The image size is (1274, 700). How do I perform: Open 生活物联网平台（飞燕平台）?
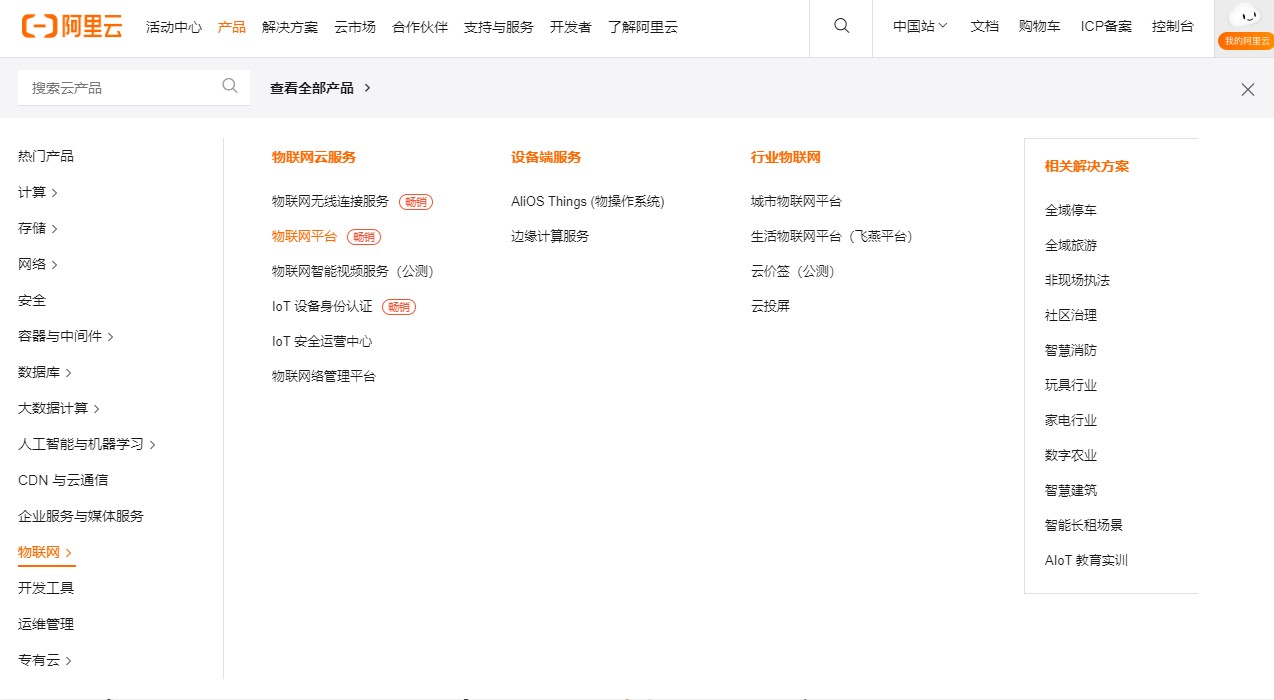[832, 236]
